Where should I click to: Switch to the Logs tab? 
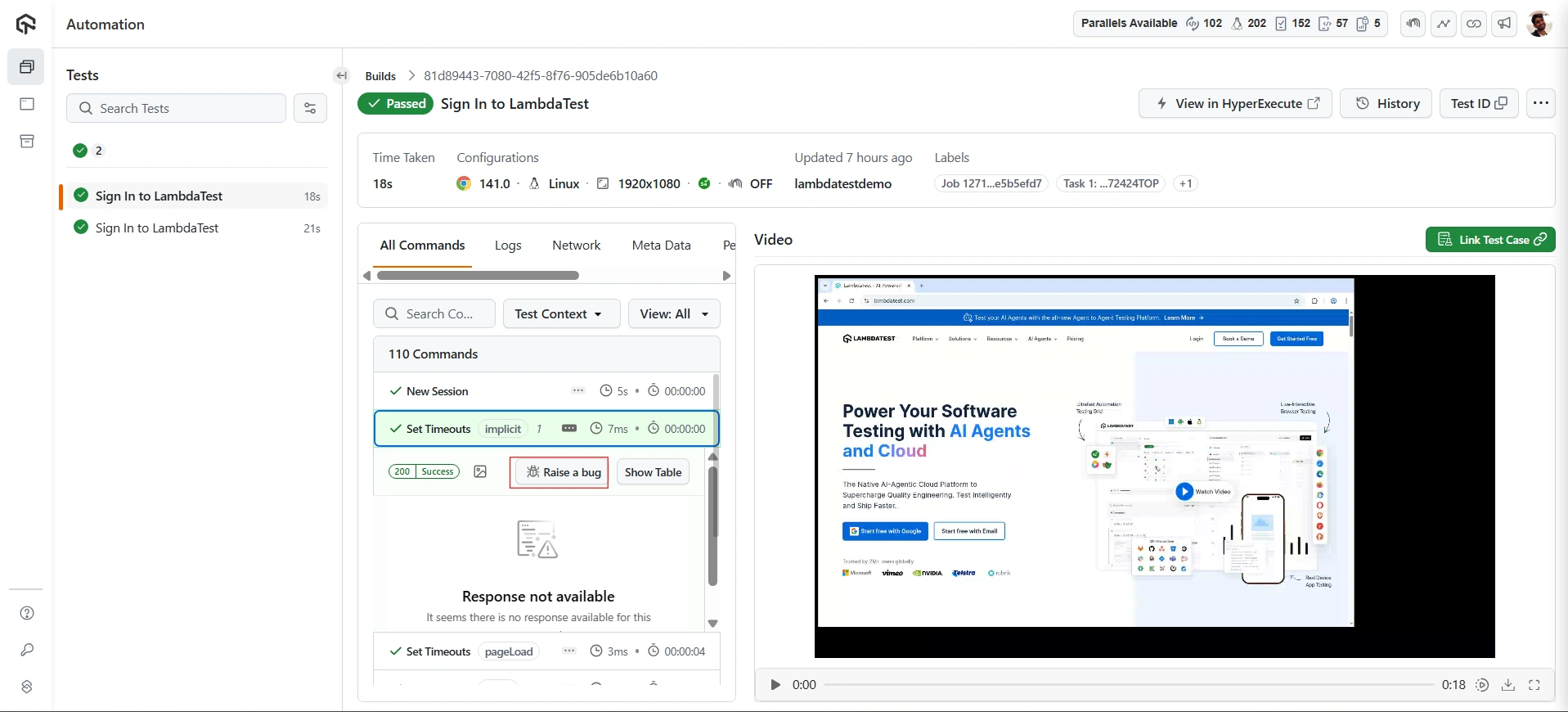pyautogui.click(x=508, y=246)
